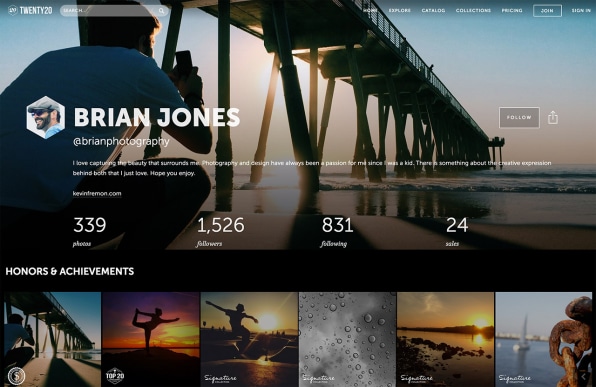Click the dollar badge on pier photo
The image size is (596, 387).
coord(16,376)
